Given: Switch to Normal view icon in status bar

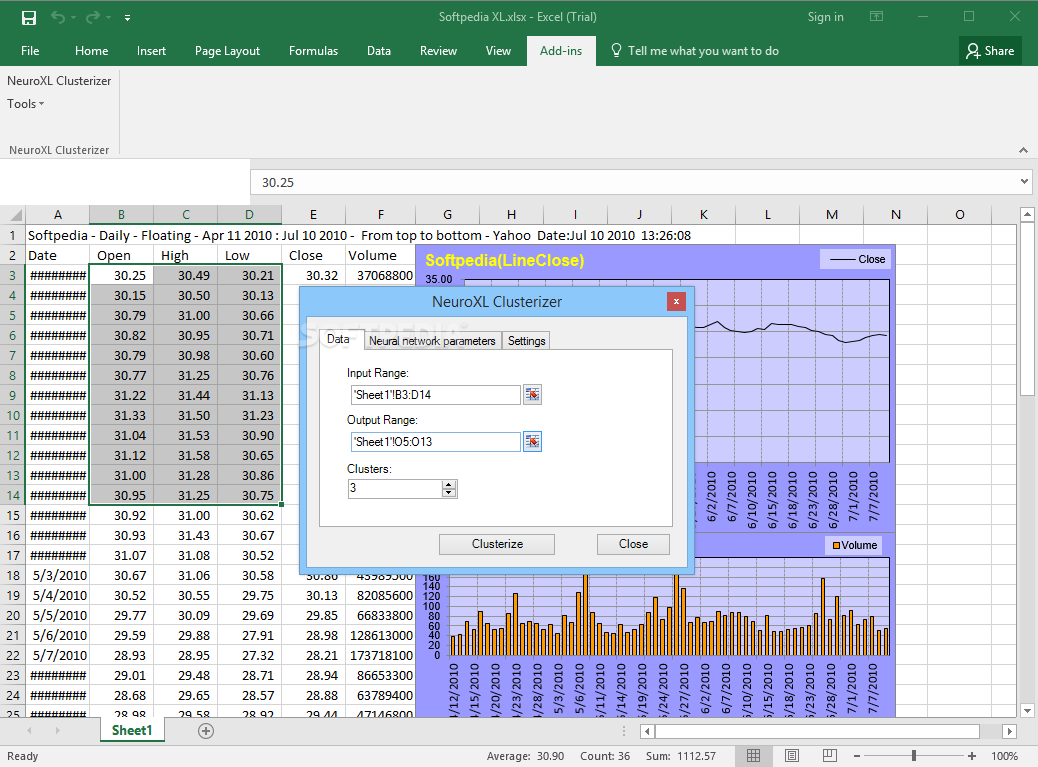Looking at the screenshot, I should pyautogui.click(x=753, y=756).
